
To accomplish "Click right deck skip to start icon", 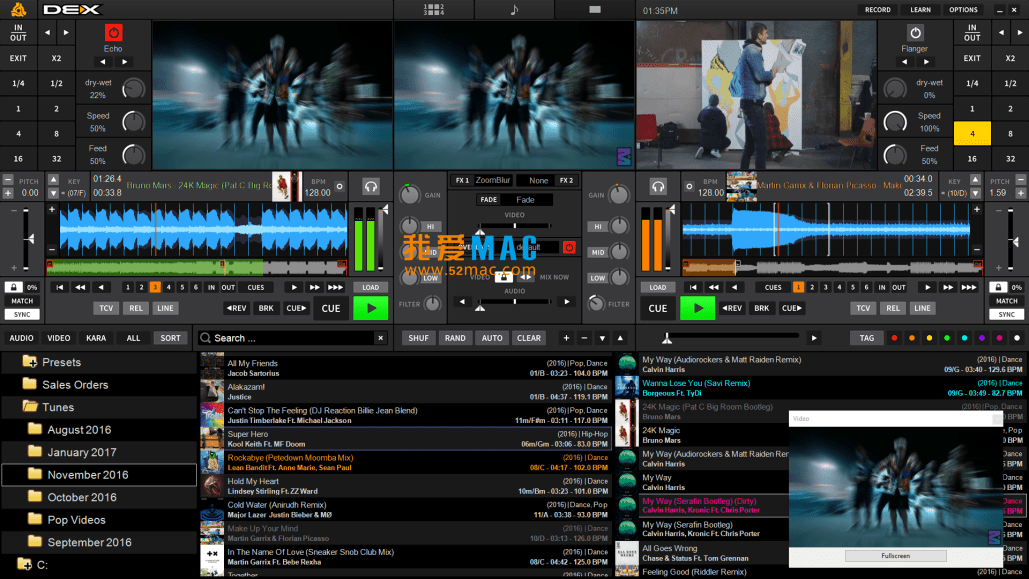I will 693,288.
